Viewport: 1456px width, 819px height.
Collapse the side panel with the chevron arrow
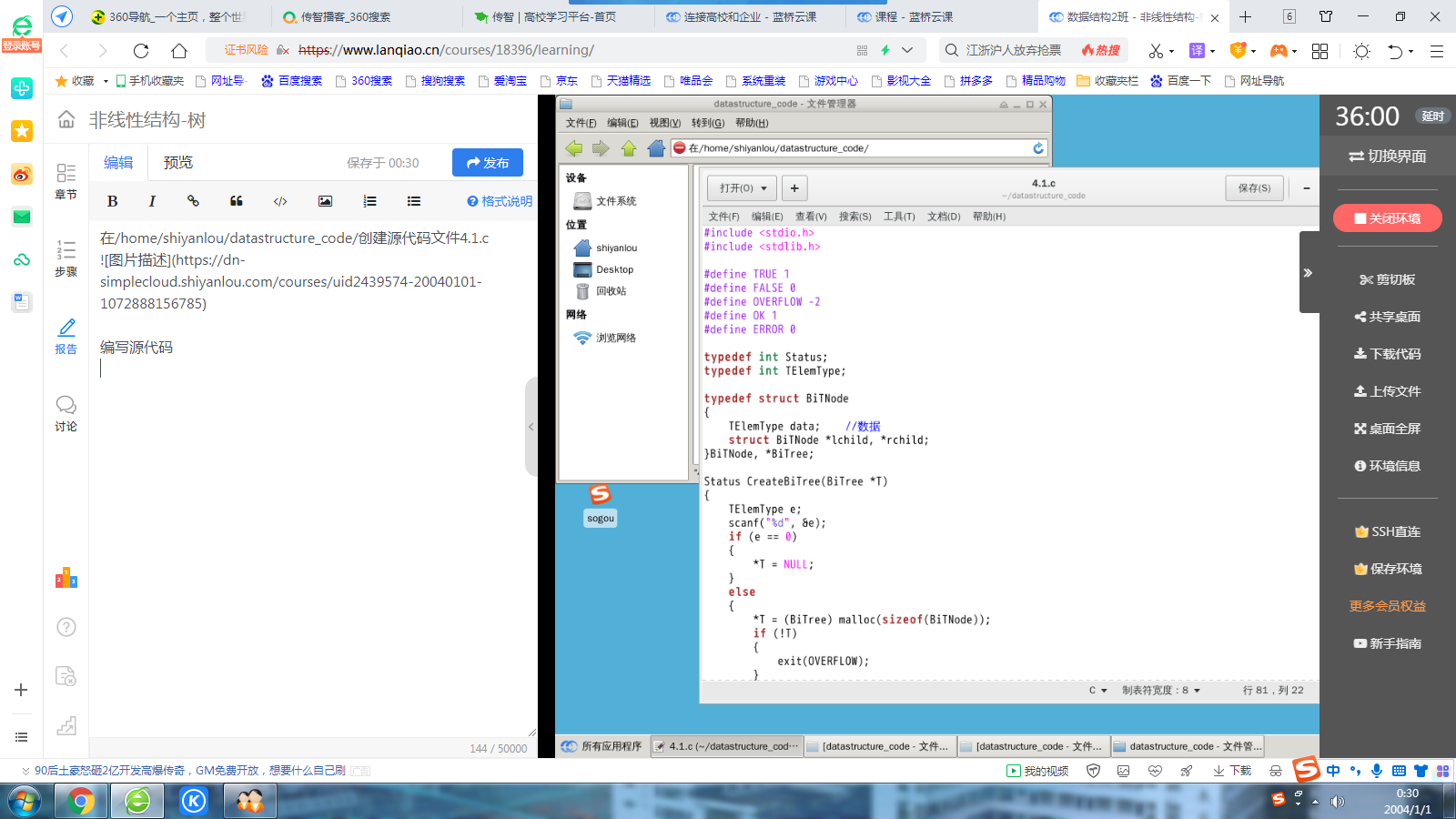coord(1308,273)
